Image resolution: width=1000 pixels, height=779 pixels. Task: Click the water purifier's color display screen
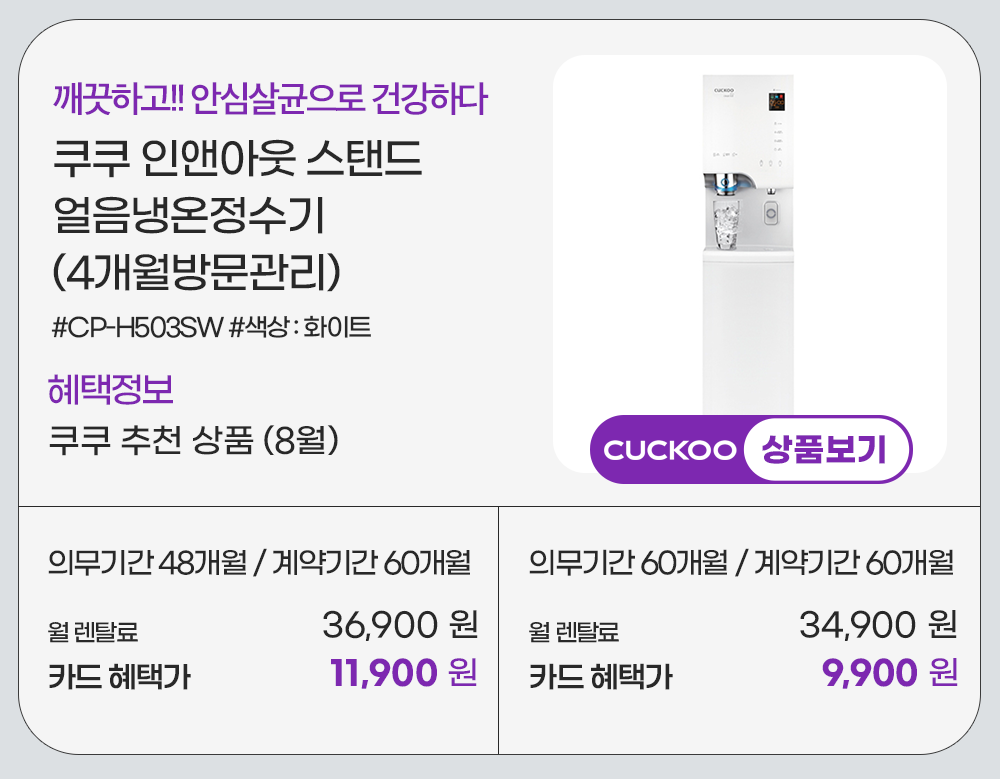click(x=777, y=101)
